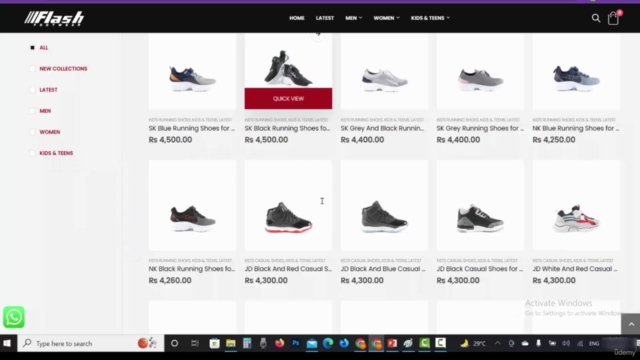Click SK Grey Running Shoes image
The image size is (640, 360).
point(480,71)
